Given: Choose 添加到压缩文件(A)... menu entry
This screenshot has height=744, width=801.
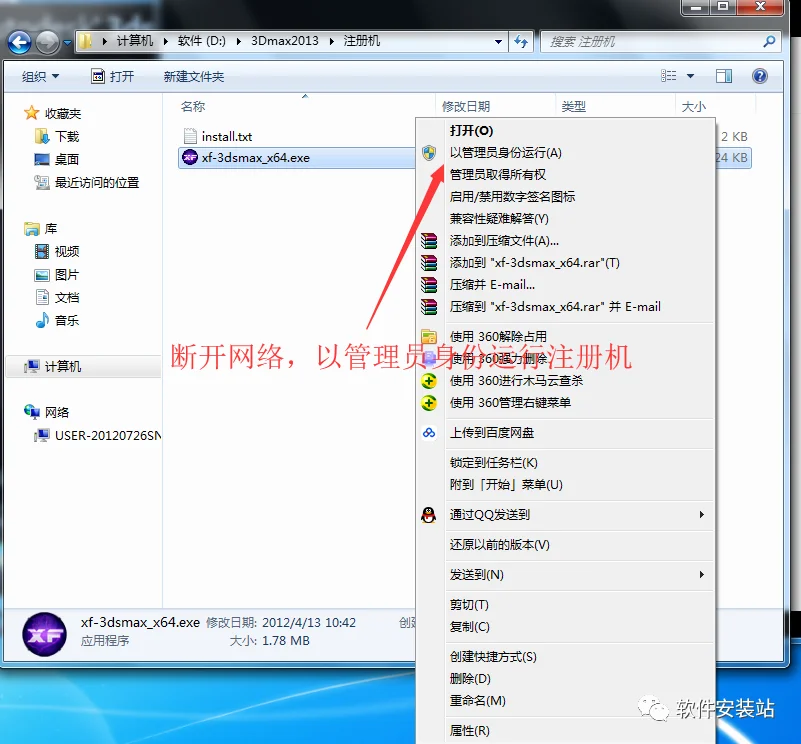Looking at the screenshot, I should 566,241.
